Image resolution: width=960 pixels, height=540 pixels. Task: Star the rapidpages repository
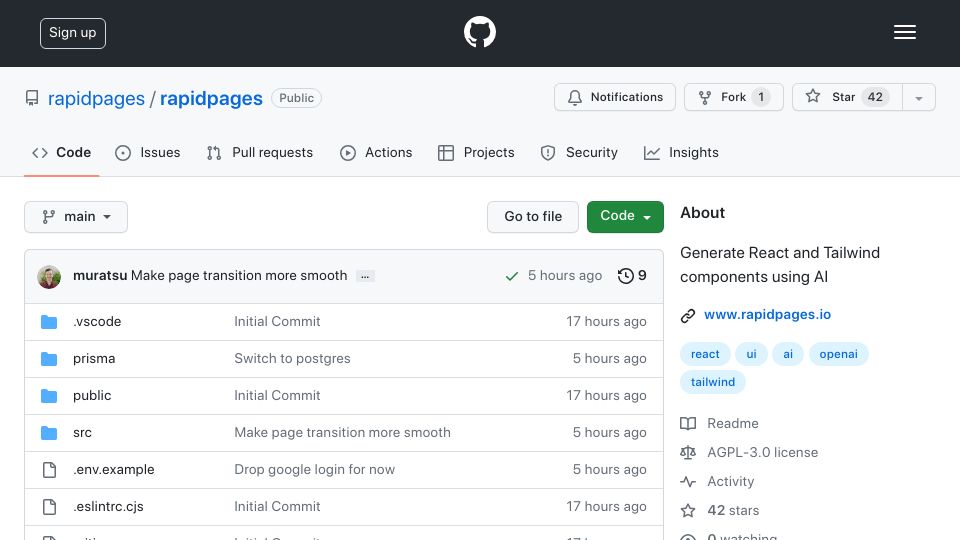coord(847,97)
